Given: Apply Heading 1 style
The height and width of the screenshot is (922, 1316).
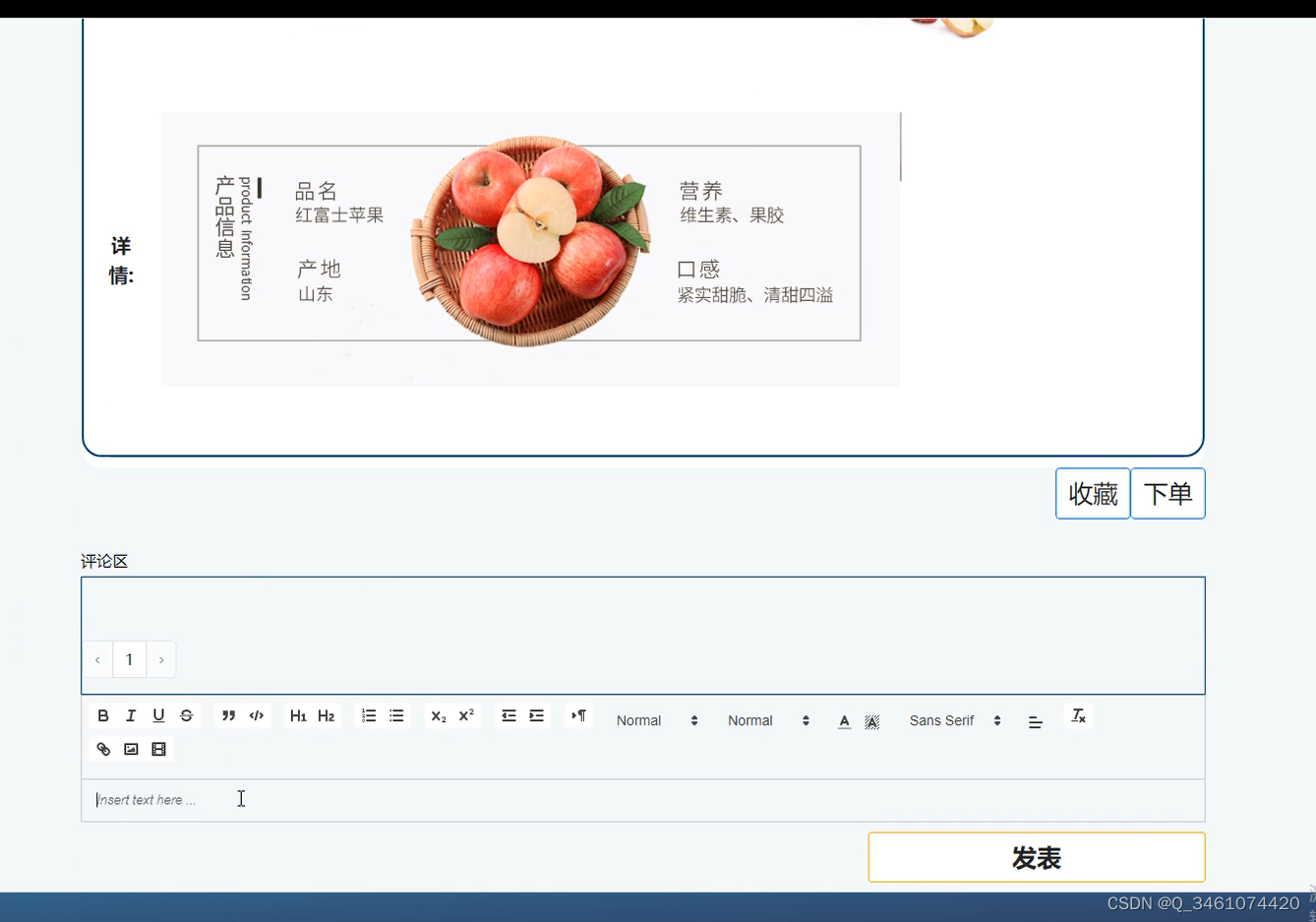Looking at the screenshot, I should (x=298, y=716).
